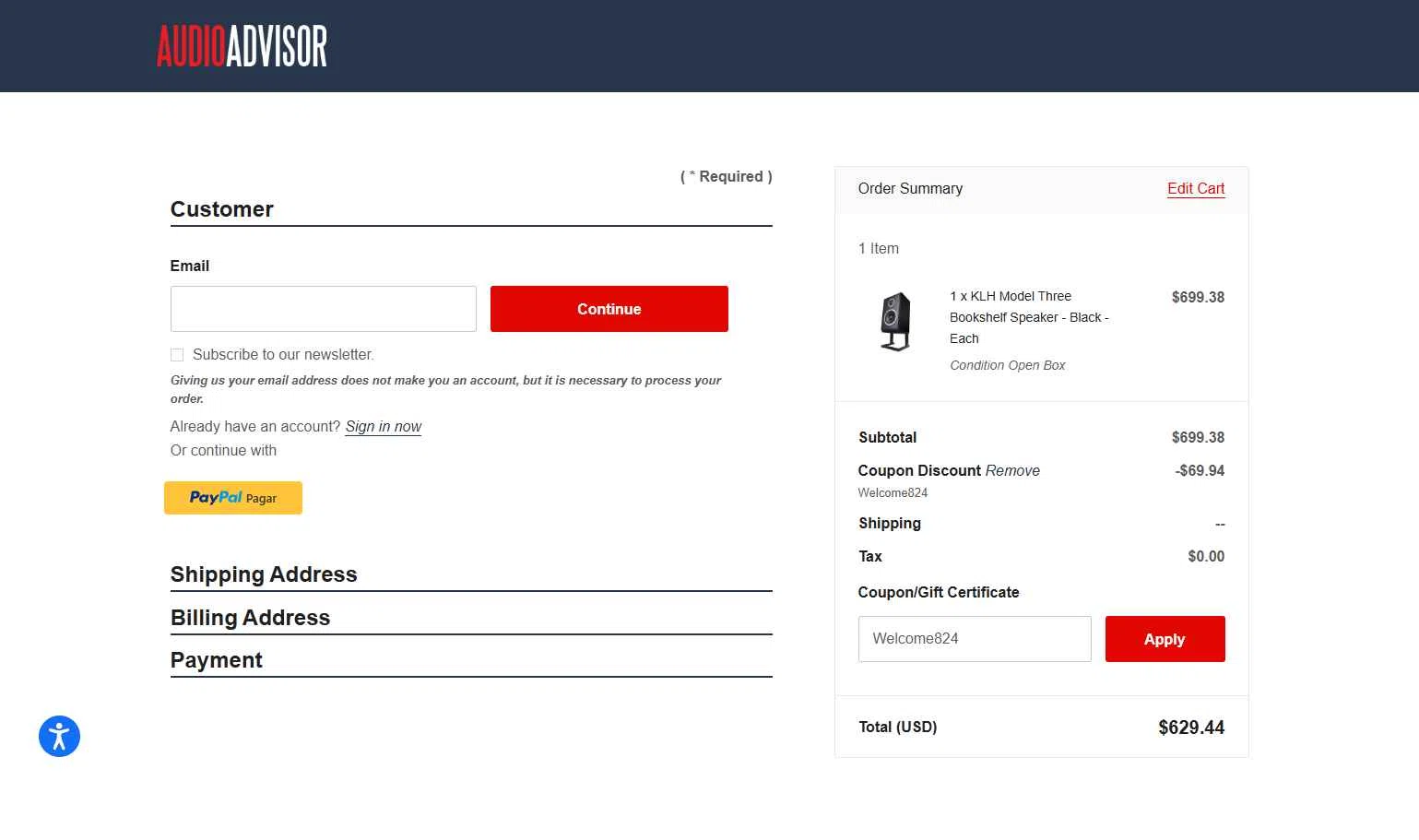This screenshot has width=1419, height=840.
Task: Hit the red Continue button
Action: click(x=609, y=309)
